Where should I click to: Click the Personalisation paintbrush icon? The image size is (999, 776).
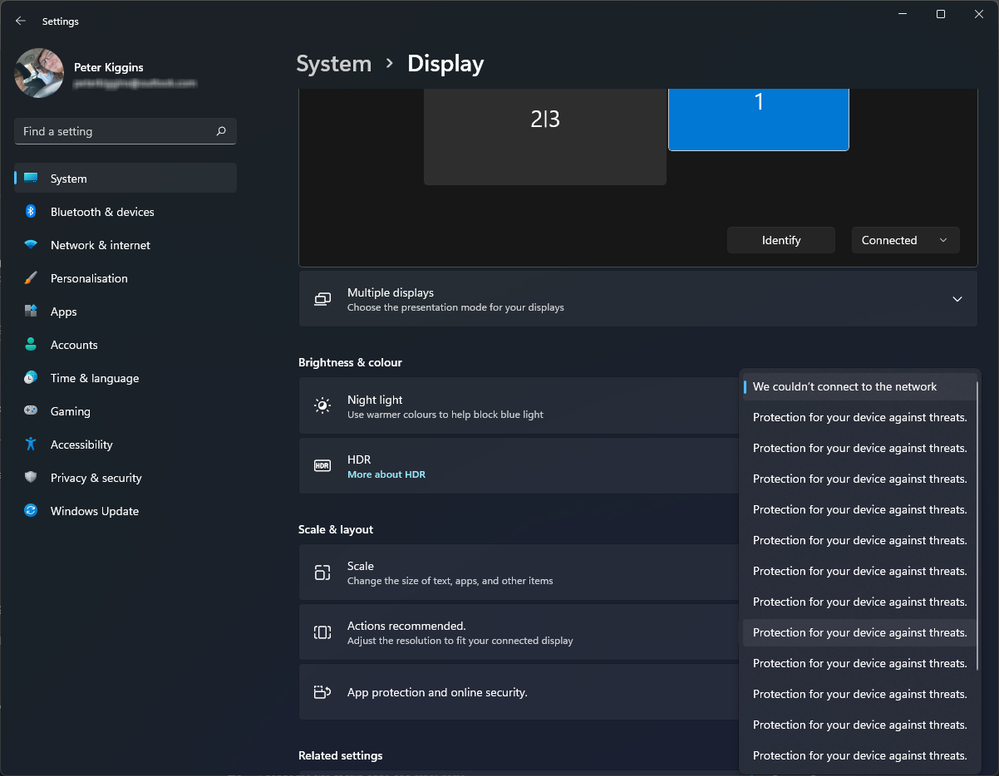coord(31,278)
